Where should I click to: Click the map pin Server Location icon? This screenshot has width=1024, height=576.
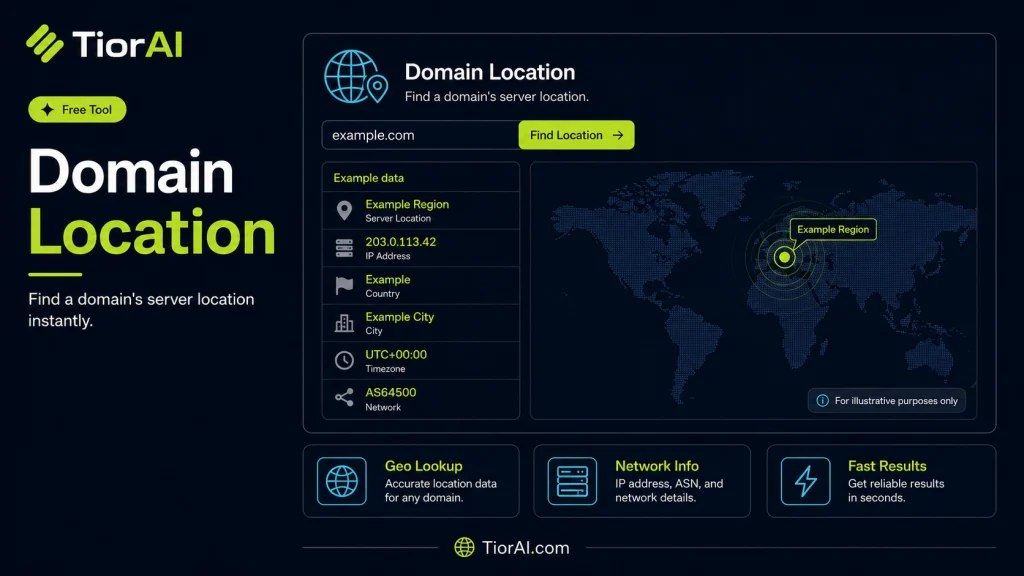[x=344, y=210]
